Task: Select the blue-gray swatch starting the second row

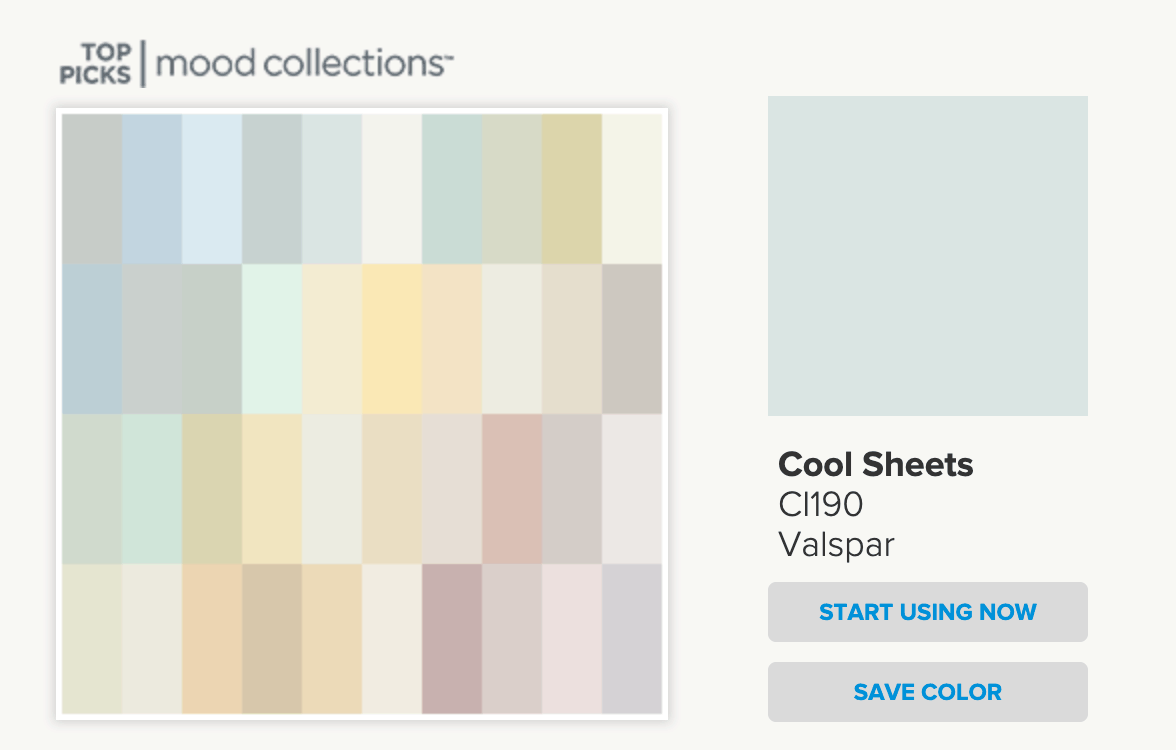Action: 92,339
